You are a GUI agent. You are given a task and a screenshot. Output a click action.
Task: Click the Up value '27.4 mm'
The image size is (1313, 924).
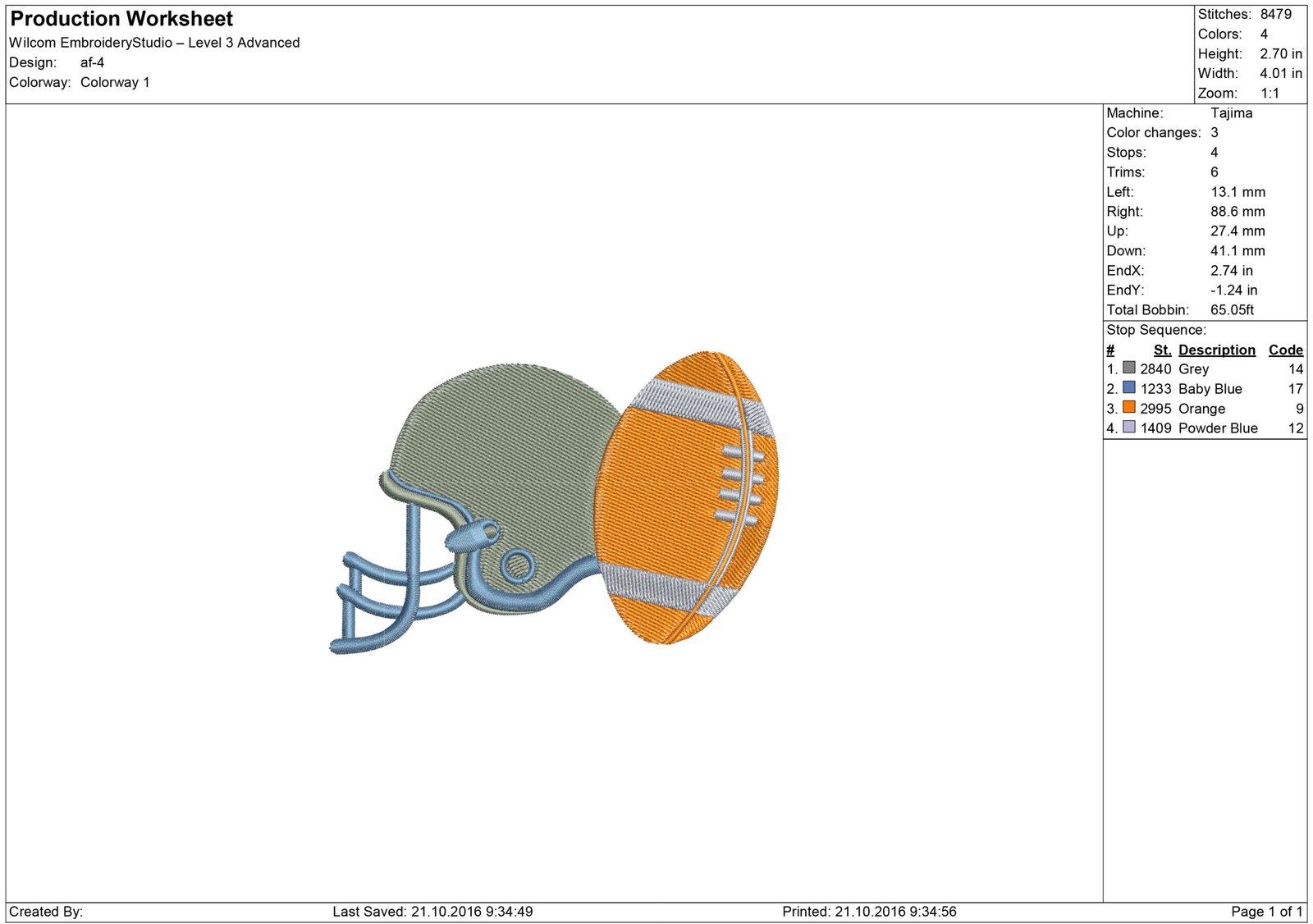(x=1238, y=231)
